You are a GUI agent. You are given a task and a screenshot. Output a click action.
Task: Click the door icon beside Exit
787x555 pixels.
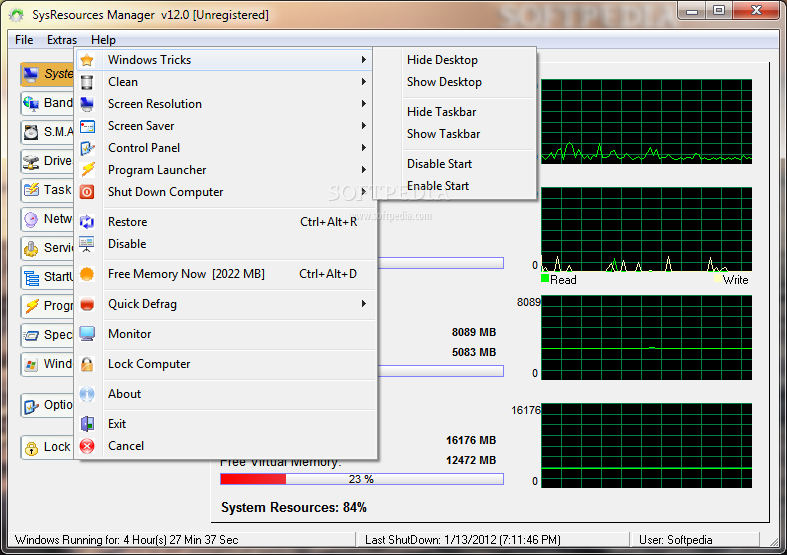(87, 424)
